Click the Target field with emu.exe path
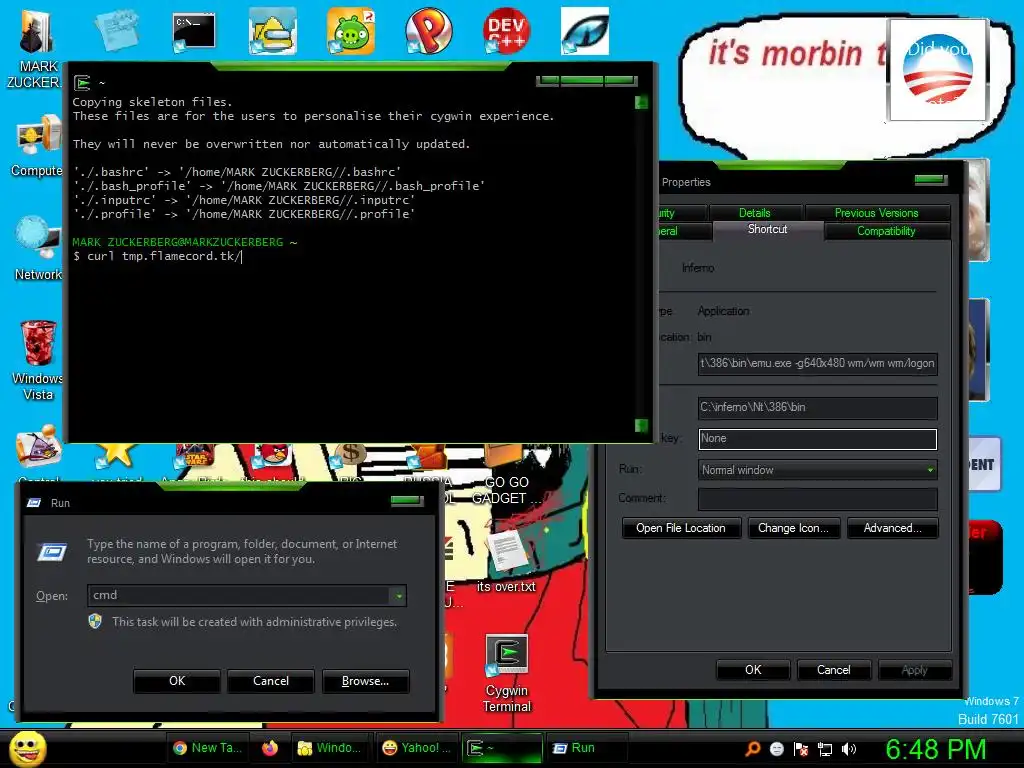Viewport: 1024px width, 768px height. coord(818,363)
